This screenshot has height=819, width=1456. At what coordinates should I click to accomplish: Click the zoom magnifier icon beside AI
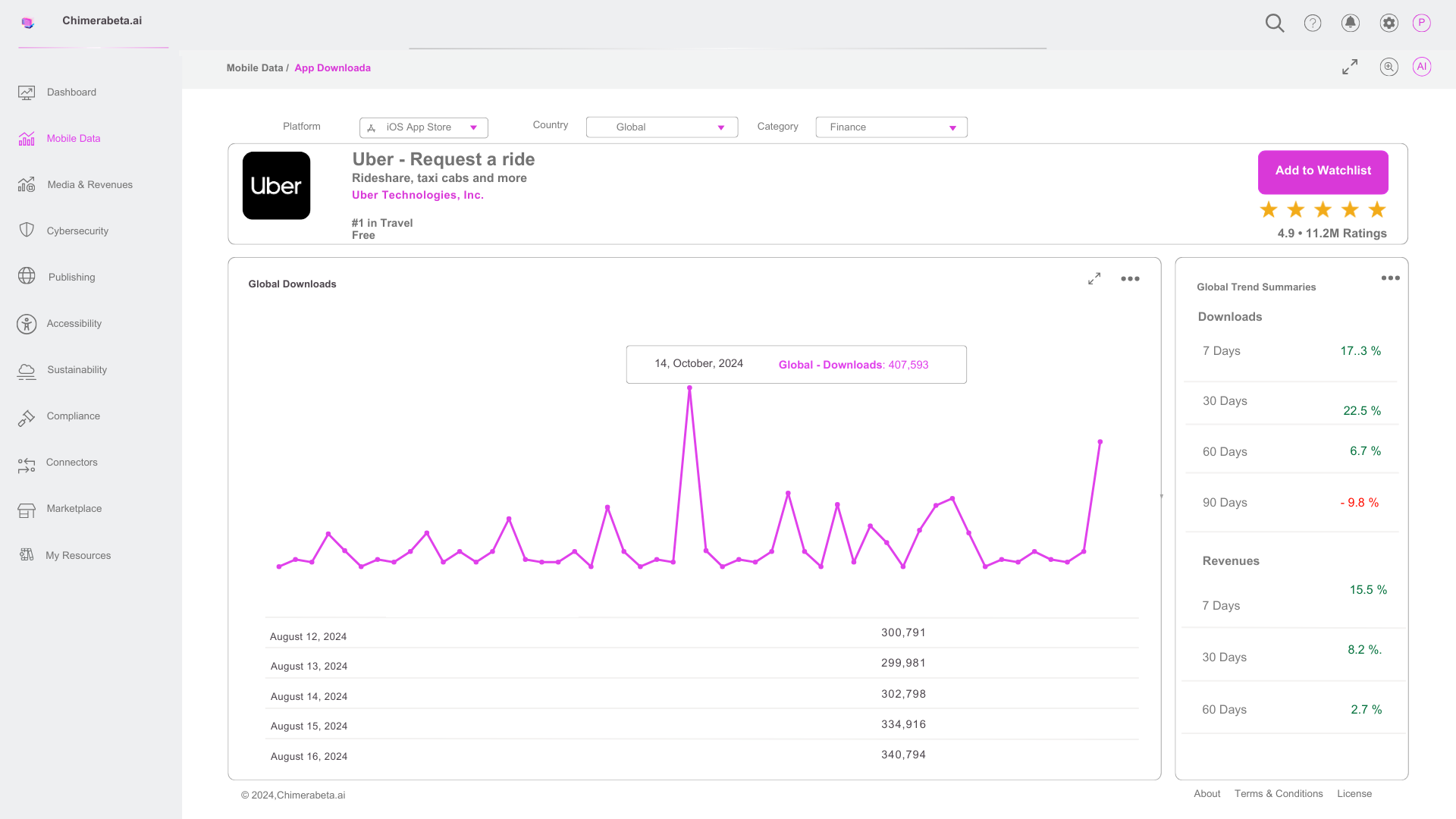click(x=1389, y=67)
